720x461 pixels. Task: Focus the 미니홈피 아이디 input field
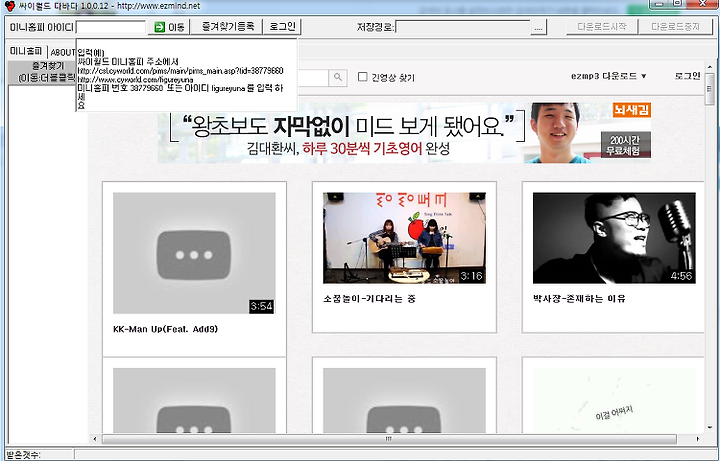(x=111, y=27)
